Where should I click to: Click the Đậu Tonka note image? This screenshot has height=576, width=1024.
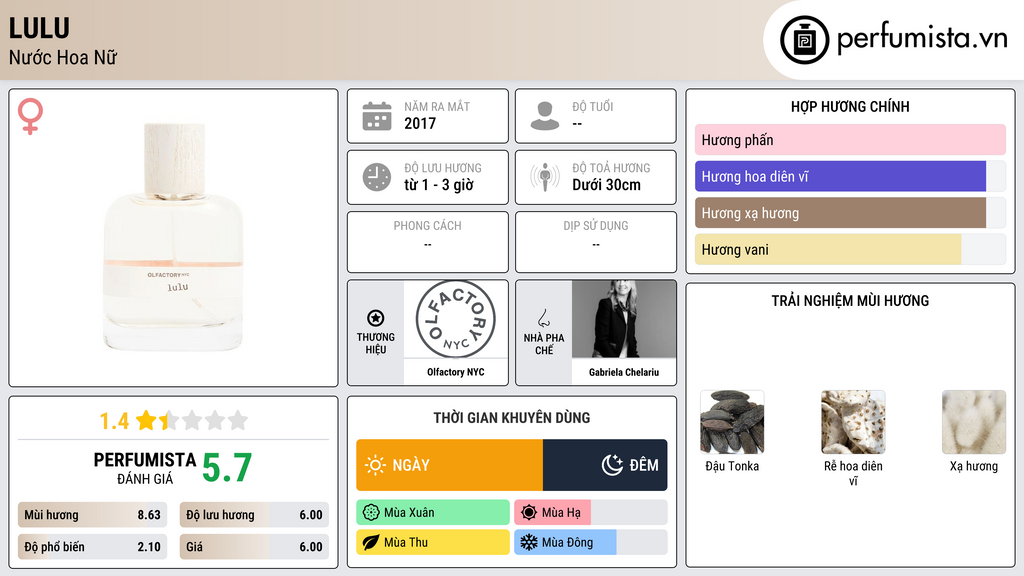pyautogui.click(x=732, y=422)
